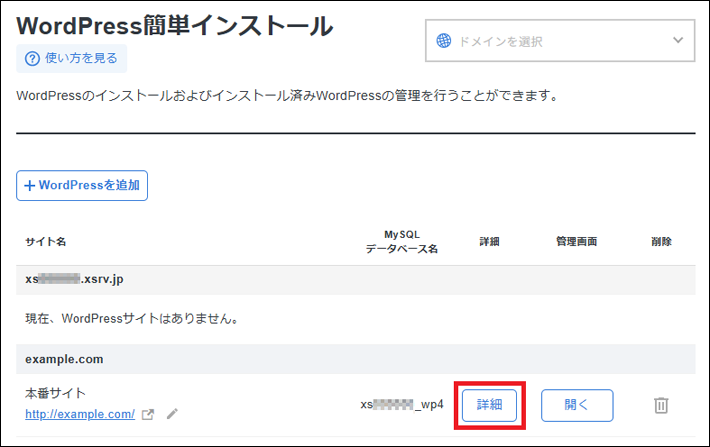Click the plus icon in WordPressを追加
The height and width of the screenshot is (447, 710).
click(x=29, y=186)
